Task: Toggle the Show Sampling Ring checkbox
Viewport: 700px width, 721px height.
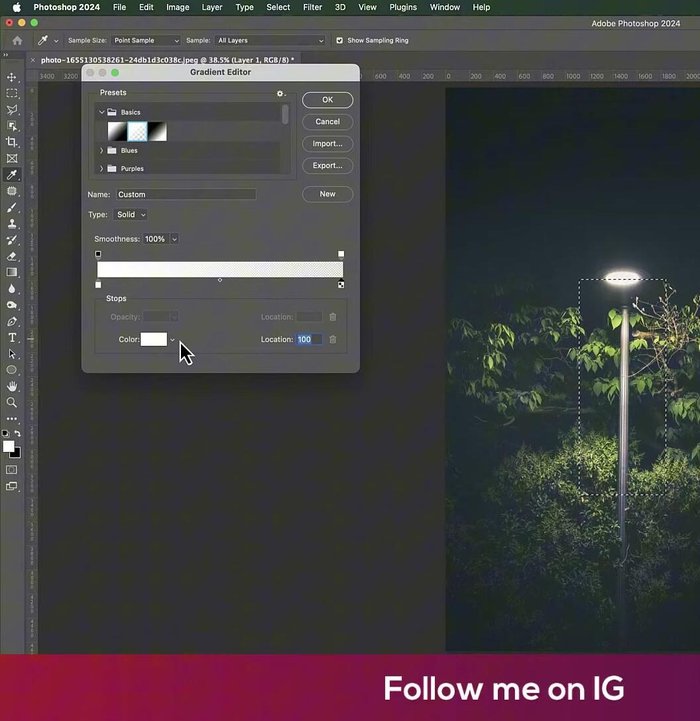Action: tap(339, 41)
